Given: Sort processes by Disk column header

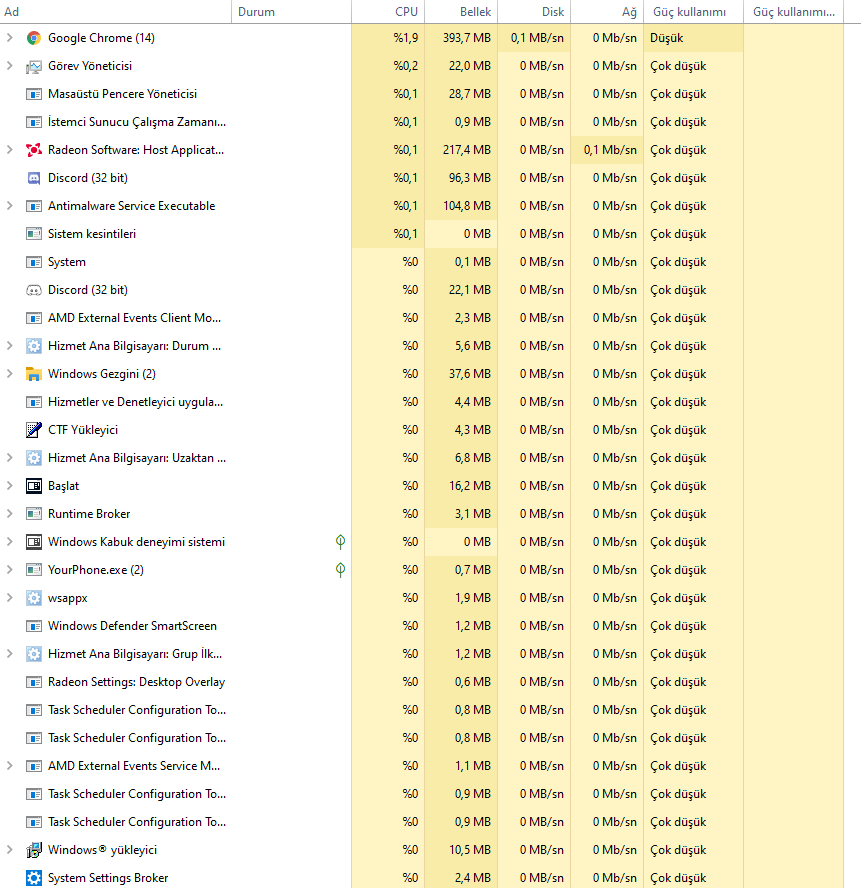Looking at the screenshot, I should point(534,12).
